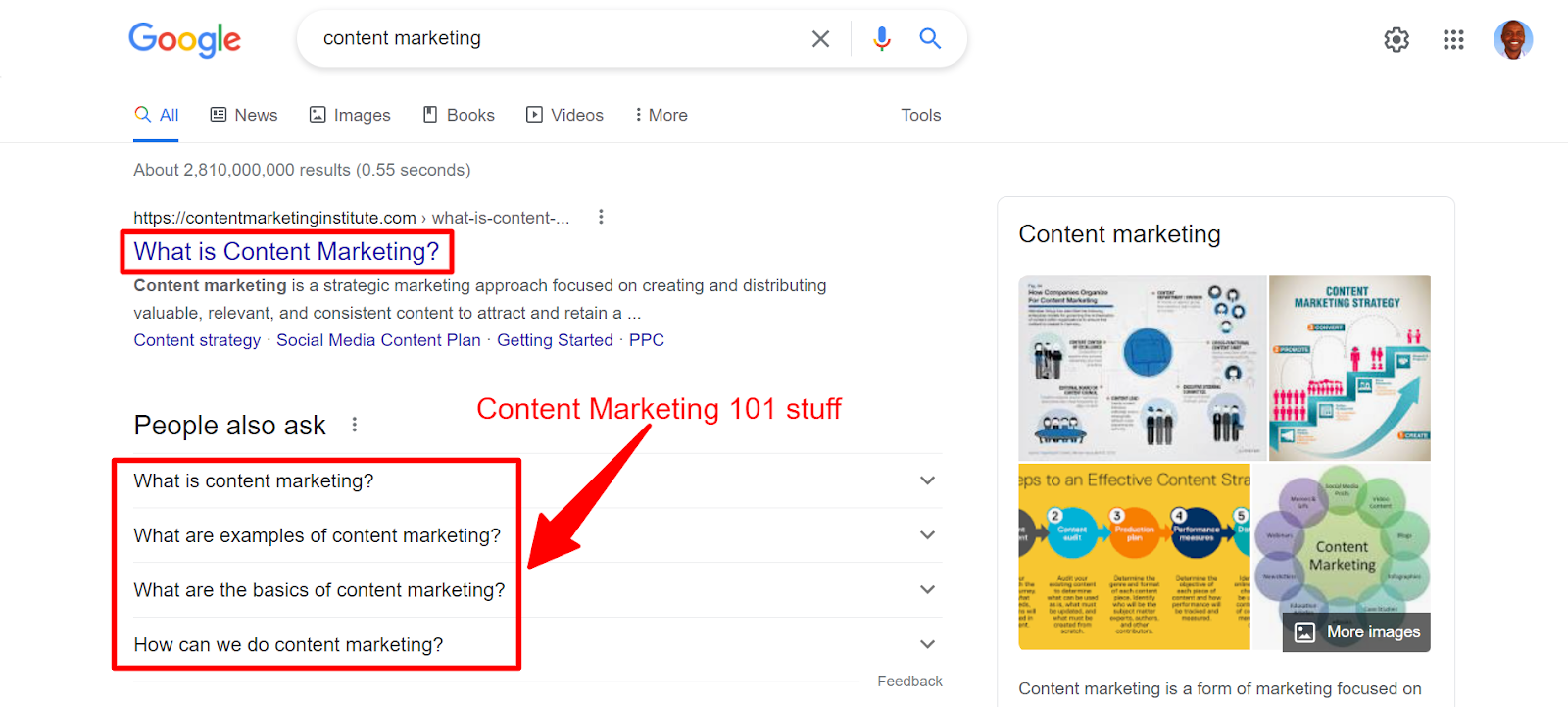The width and height of the screenshot is (1568, 707).
Task: Submit search with magnifier icon
Action: tap(930, 38)
